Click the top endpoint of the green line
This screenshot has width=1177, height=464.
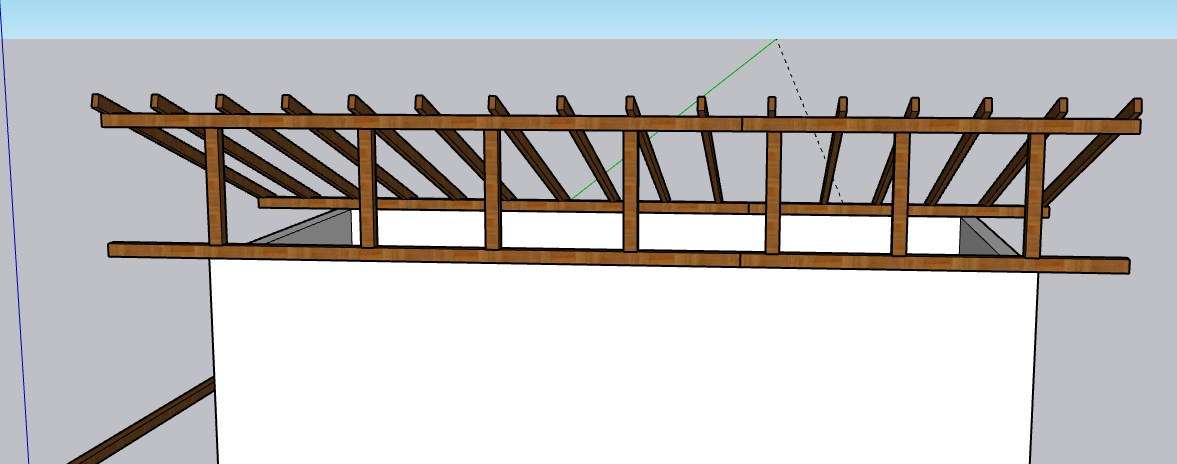777,39
